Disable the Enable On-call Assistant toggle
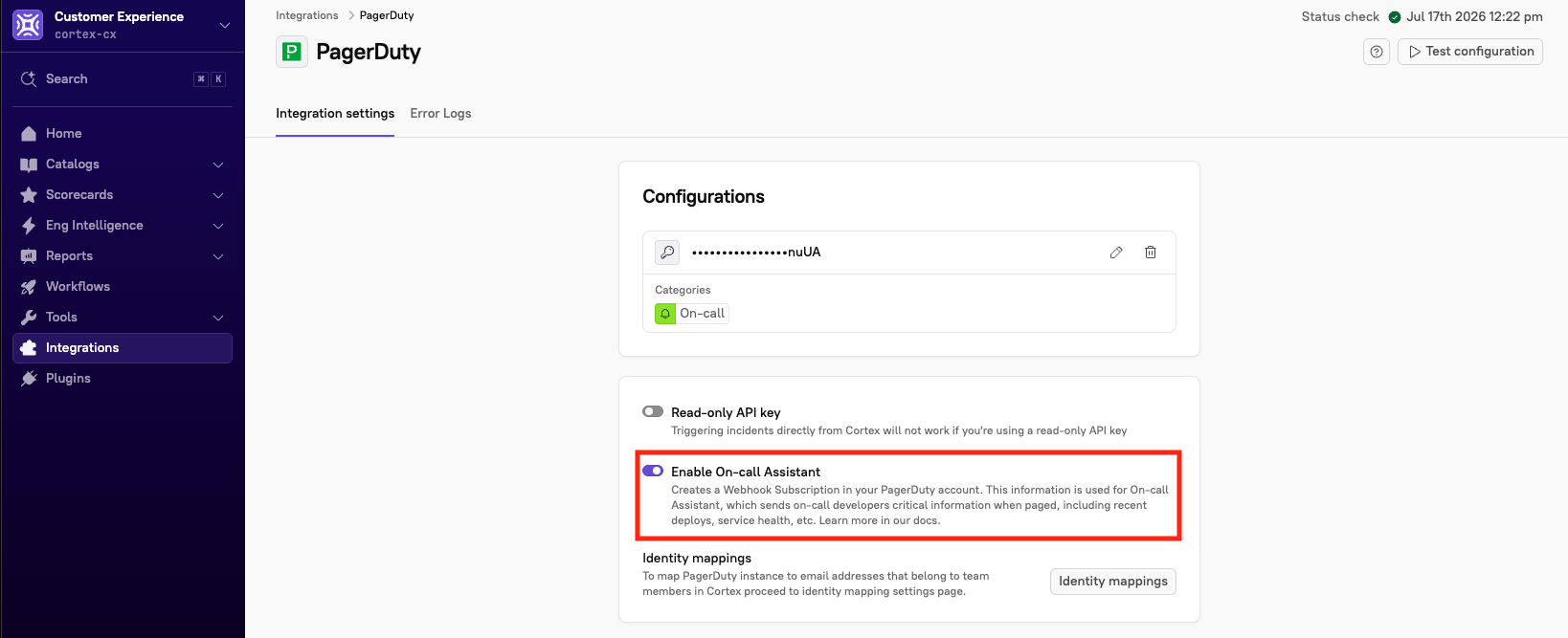The width and height of the screenshot is (1568, 638). 653,471
